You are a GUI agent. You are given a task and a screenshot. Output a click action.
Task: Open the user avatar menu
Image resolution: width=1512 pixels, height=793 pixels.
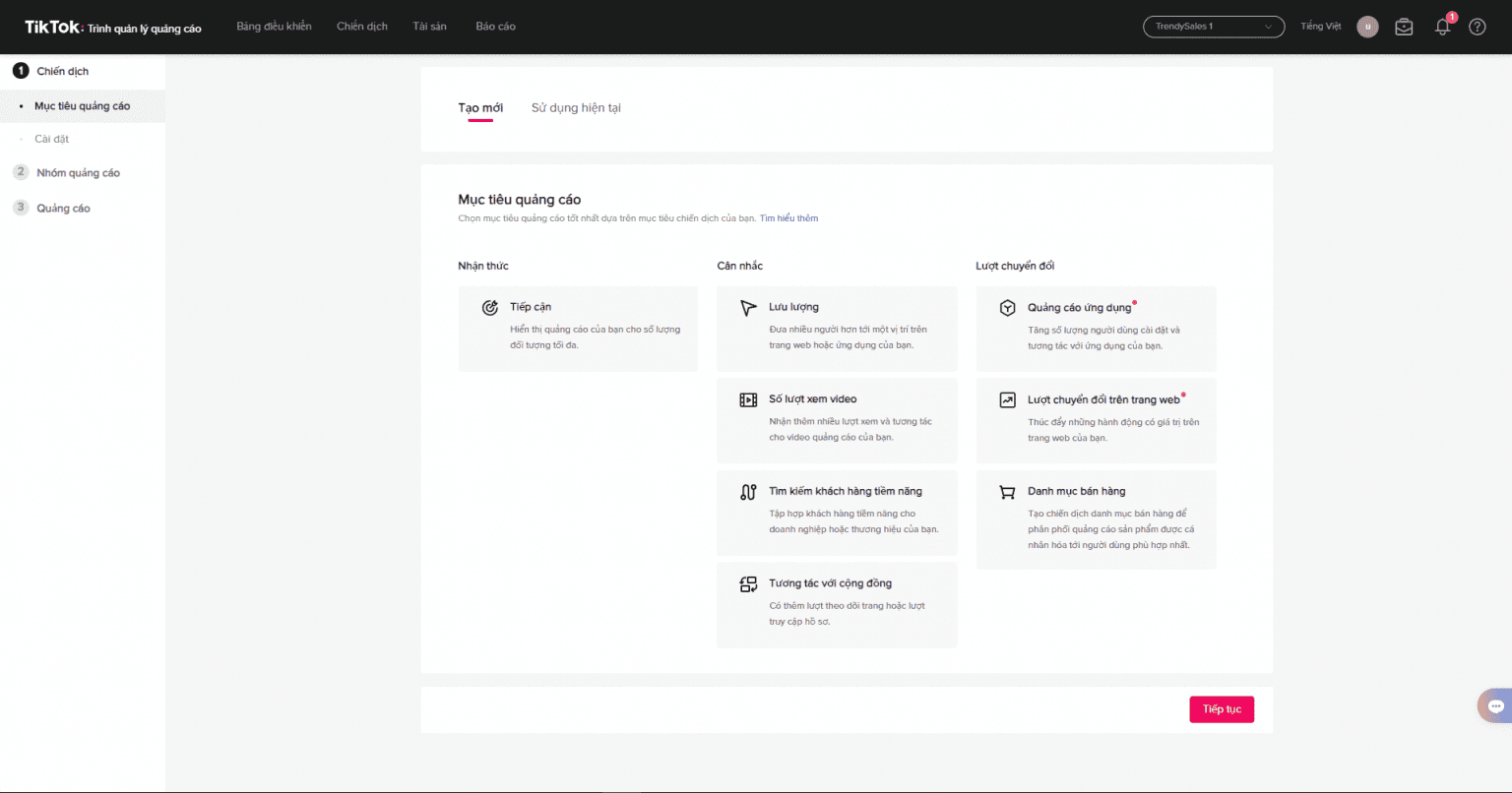coord(1367,27)
